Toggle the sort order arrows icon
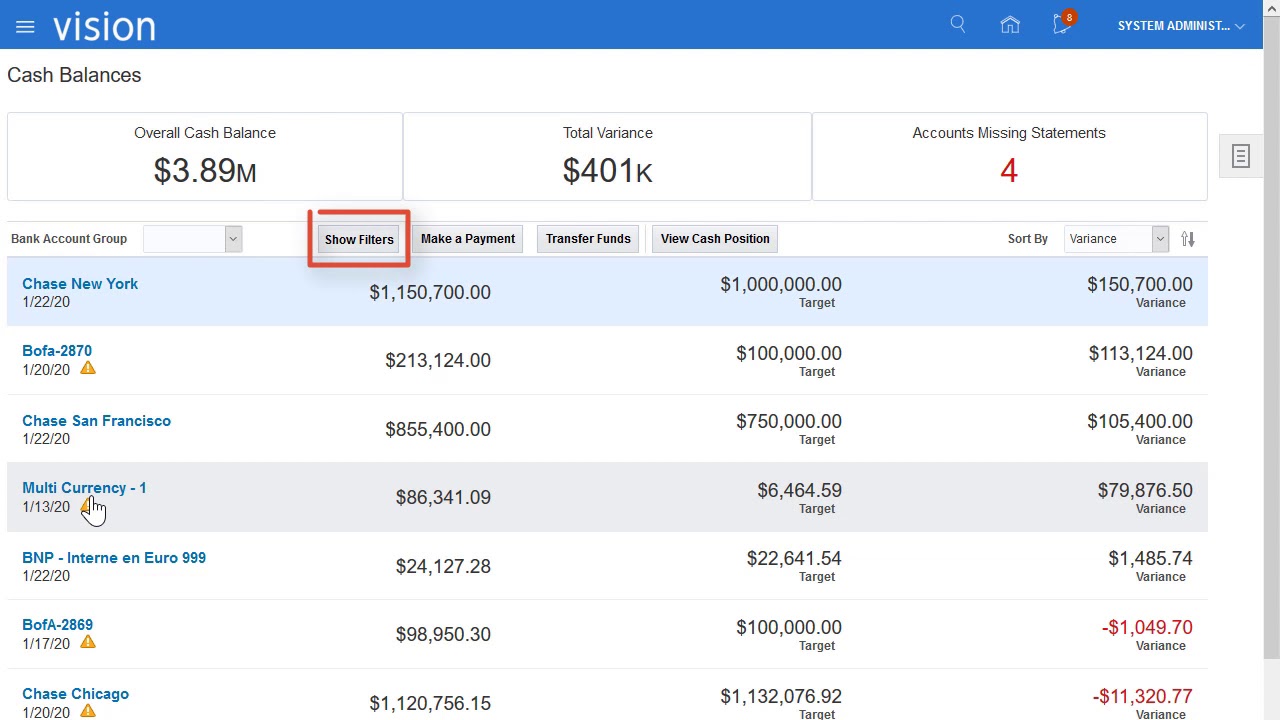The width and height of the screenshot is (1280, 720). click(1188, 239)
